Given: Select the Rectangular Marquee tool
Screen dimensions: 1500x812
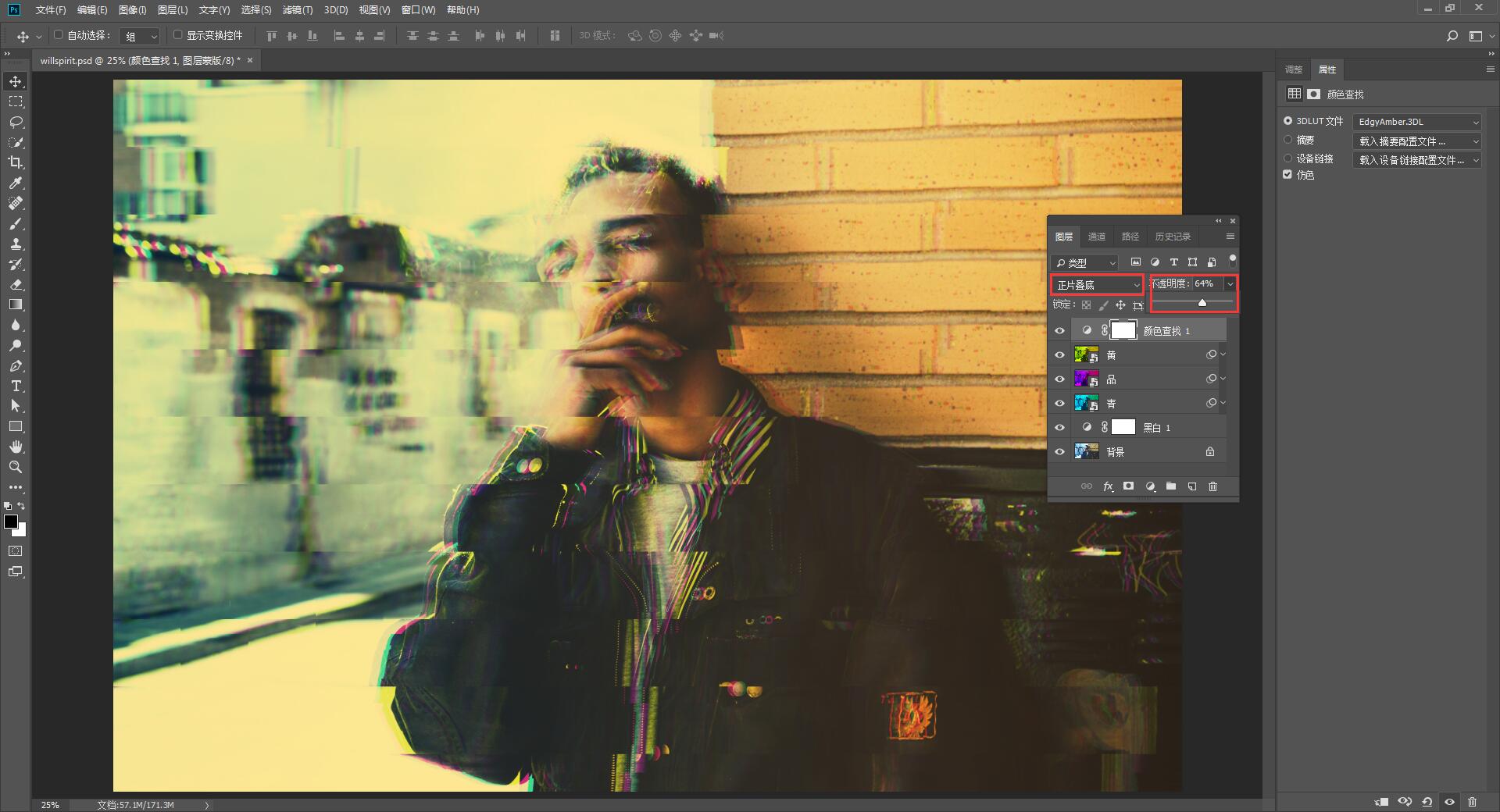Looking at the screenshot, I should pos(16,101).
